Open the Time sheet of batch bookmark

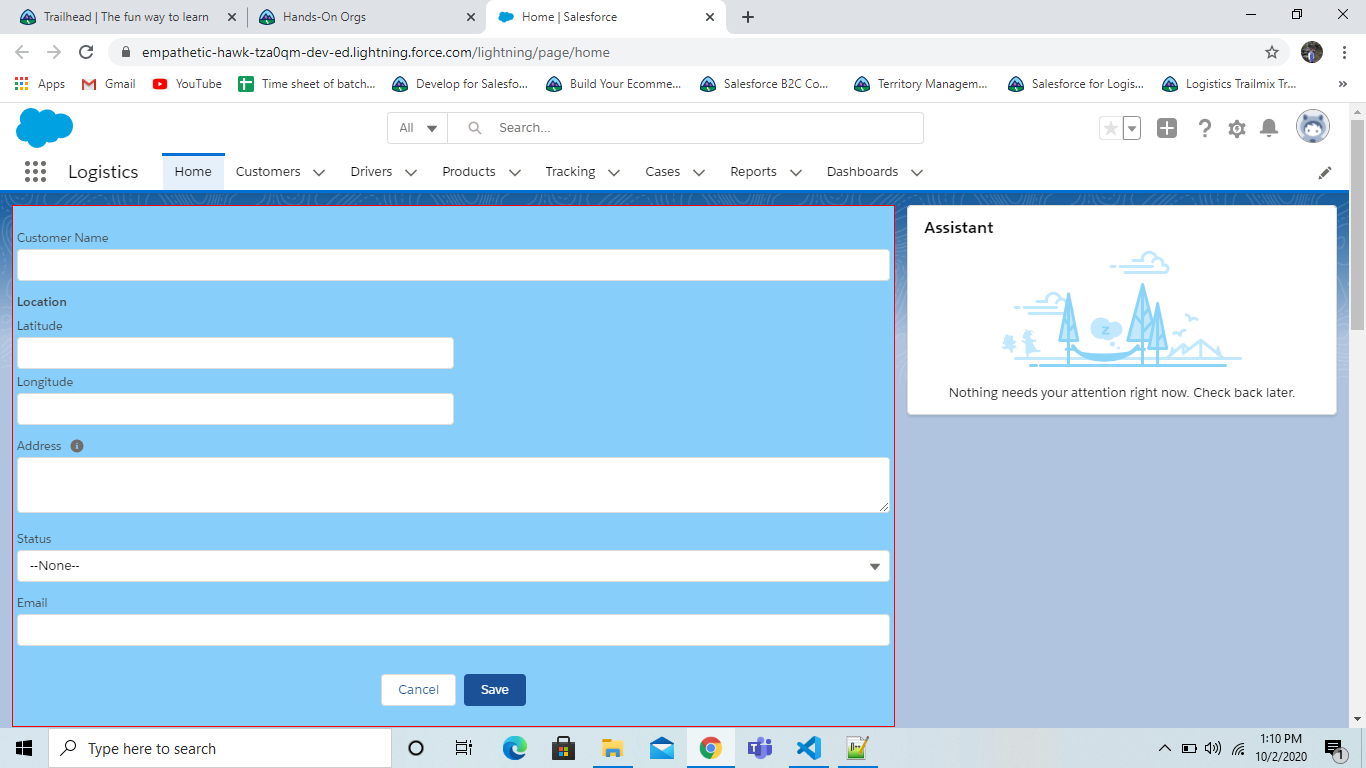tap(307, 84)
